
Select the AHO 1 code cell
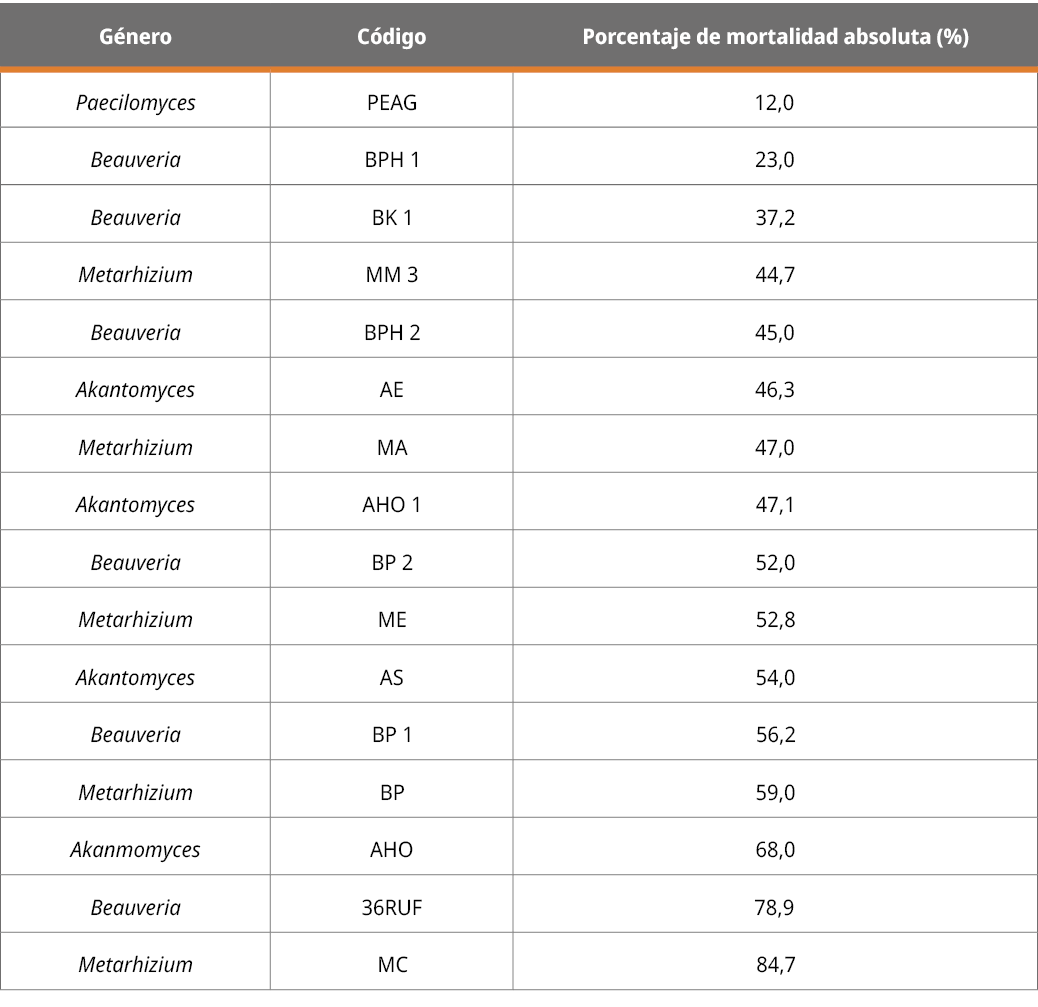392,505
